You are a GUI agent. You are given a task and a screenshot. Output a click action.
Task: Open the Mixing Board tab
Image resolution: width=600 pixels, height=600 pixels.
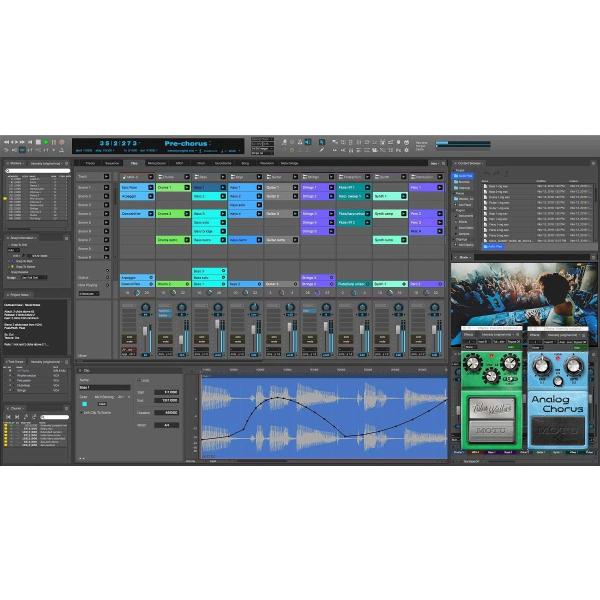157,162
